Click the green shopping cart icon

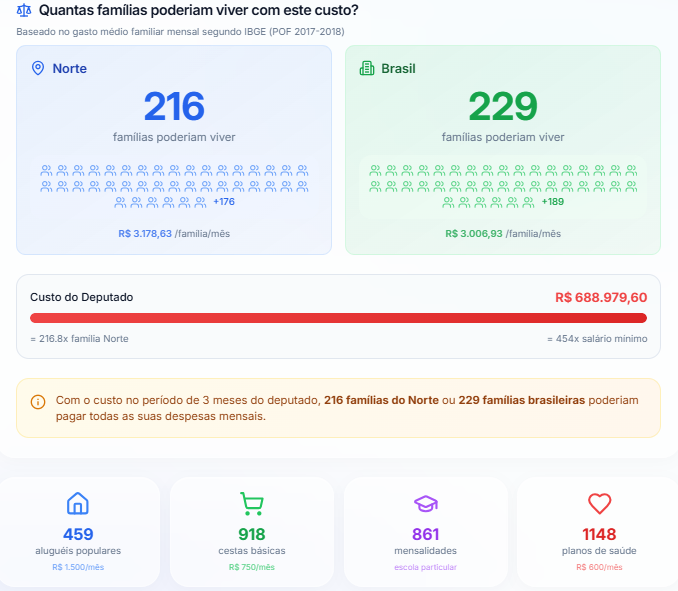pos(251,503)
